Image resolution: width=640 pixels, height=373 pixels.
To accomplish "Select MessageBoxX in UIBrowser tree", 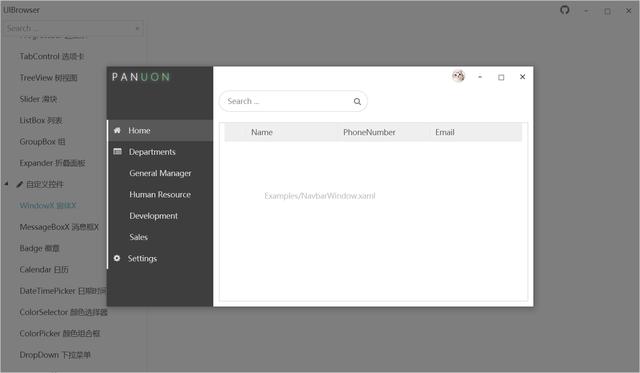I will tap(59, 227).
